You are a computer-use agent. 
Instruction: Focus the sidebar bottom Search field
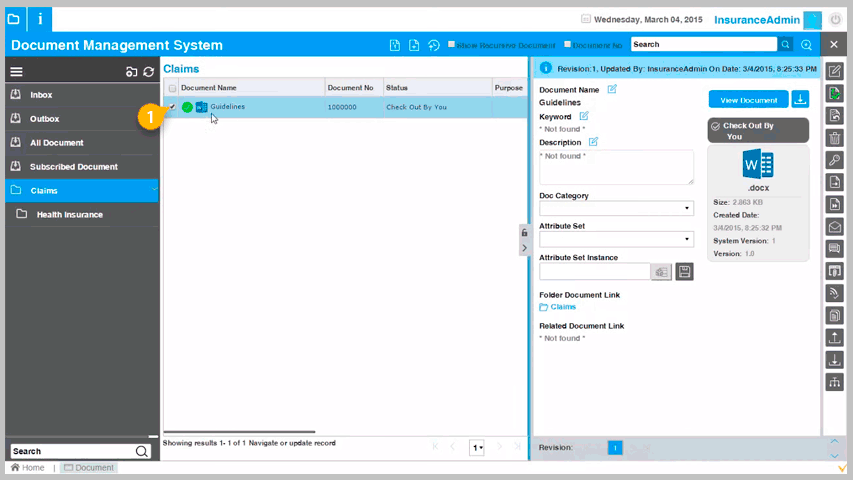(x=72, y=451)
